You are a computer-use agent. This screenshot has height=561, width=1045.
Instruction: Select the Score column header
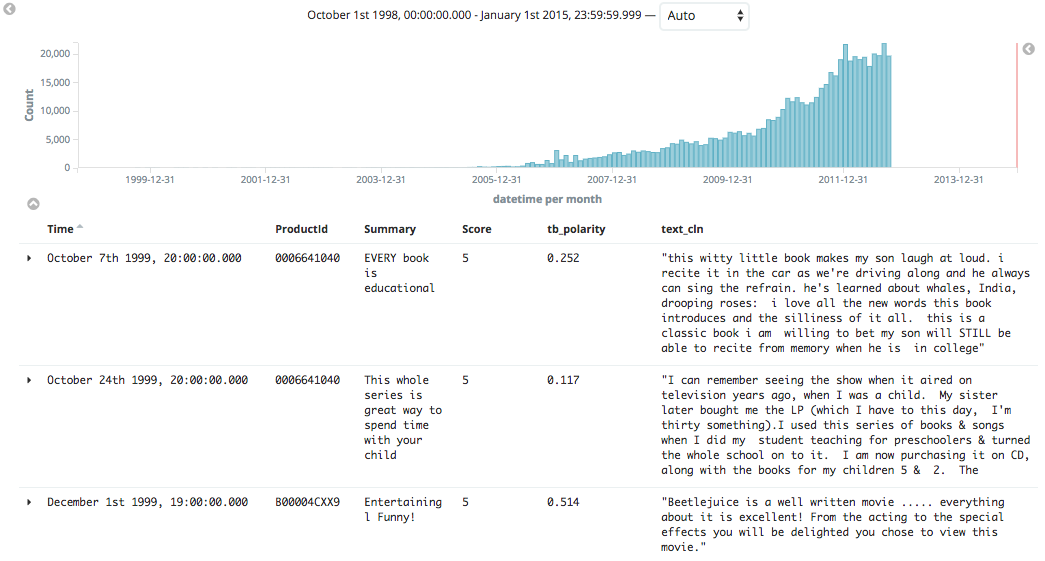click(x=476, y=229)
